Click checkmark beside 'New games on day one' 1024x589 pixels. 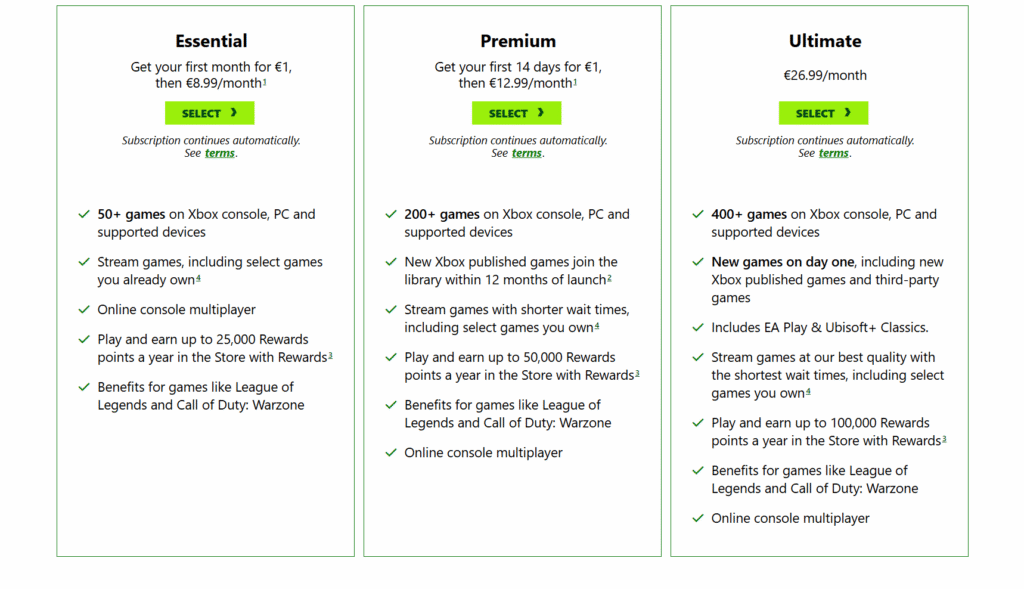click(698, 262)
